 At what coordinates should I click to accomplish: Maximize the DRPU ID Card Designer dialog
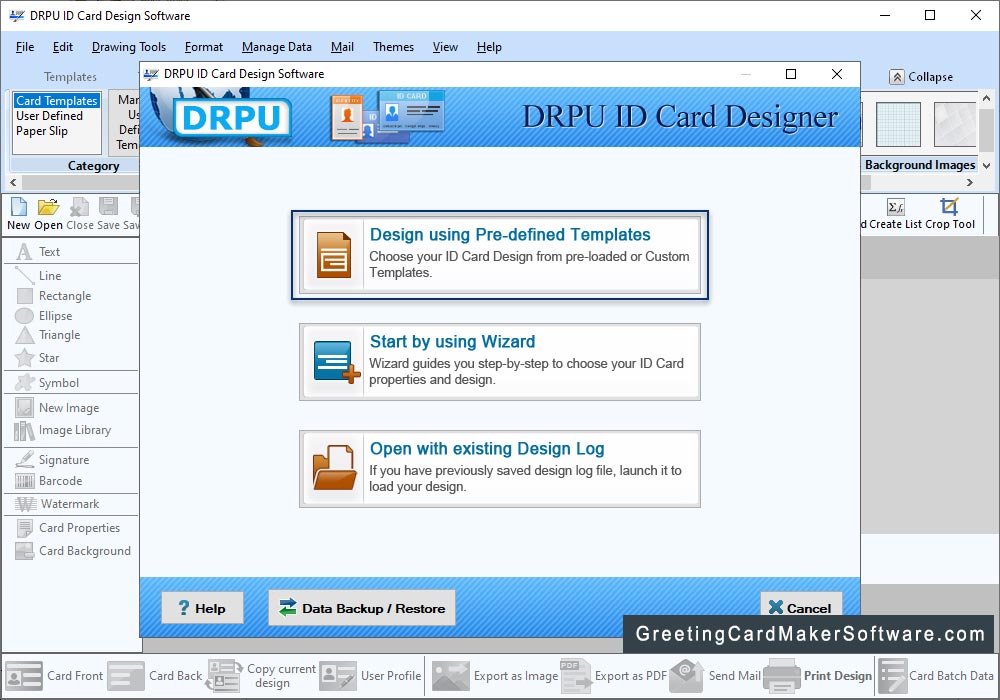coord(791,74)
